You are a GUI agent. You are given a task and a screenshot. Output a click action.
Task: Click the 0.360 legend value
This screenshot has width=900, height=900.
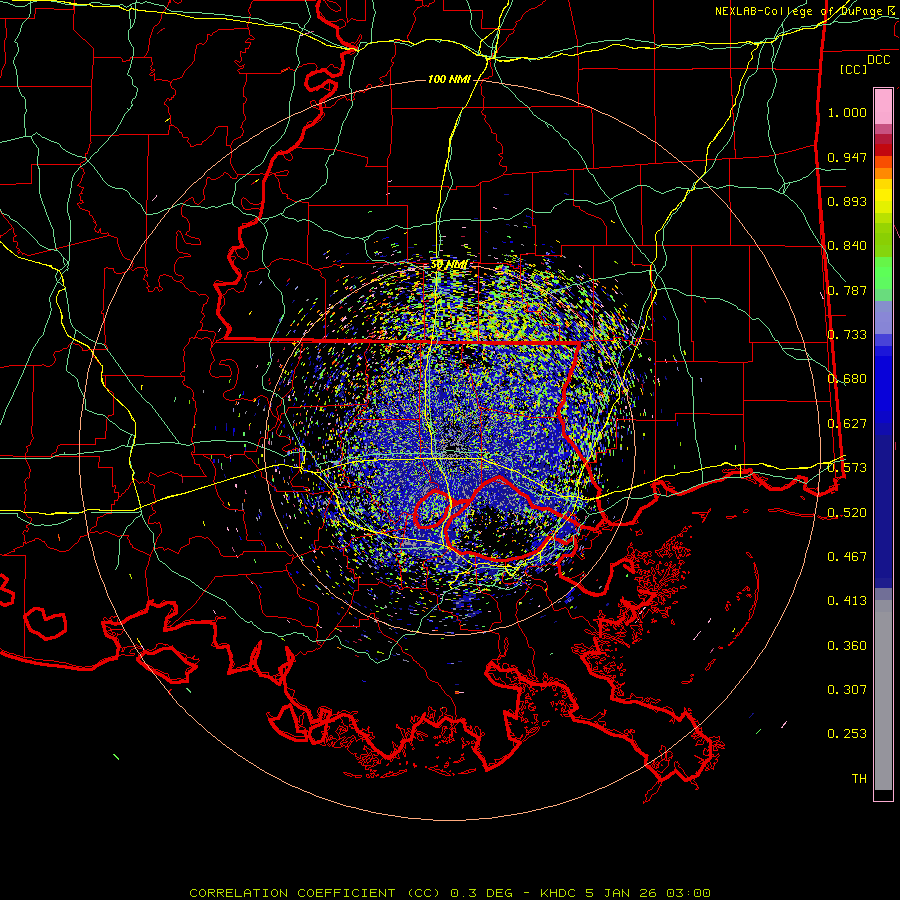pos(847,646)
